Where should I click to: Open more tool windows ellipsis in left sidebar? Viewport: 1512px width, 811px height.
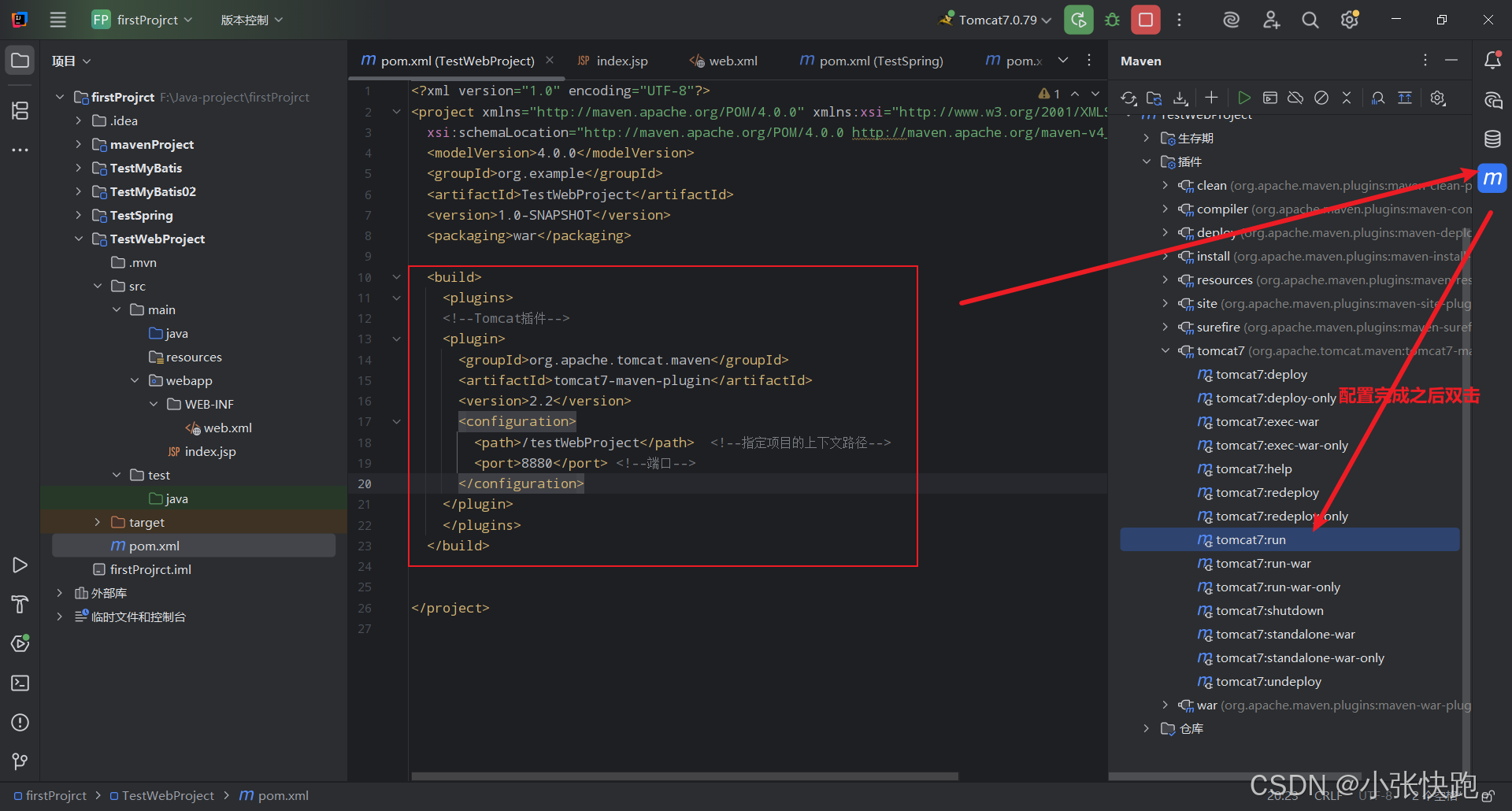20,150
